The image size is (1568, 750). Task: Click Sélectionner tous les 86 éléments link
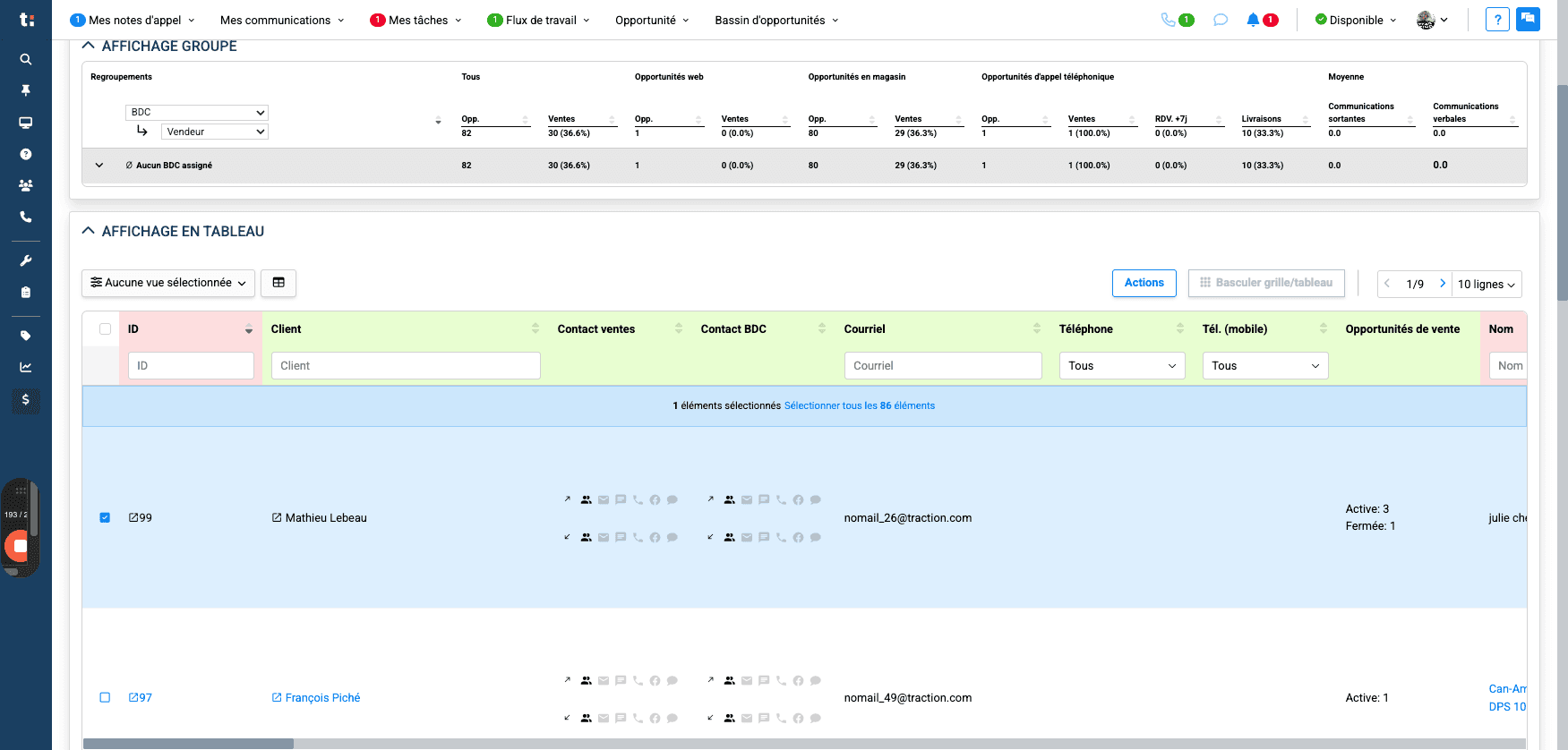tap(860, 405)
